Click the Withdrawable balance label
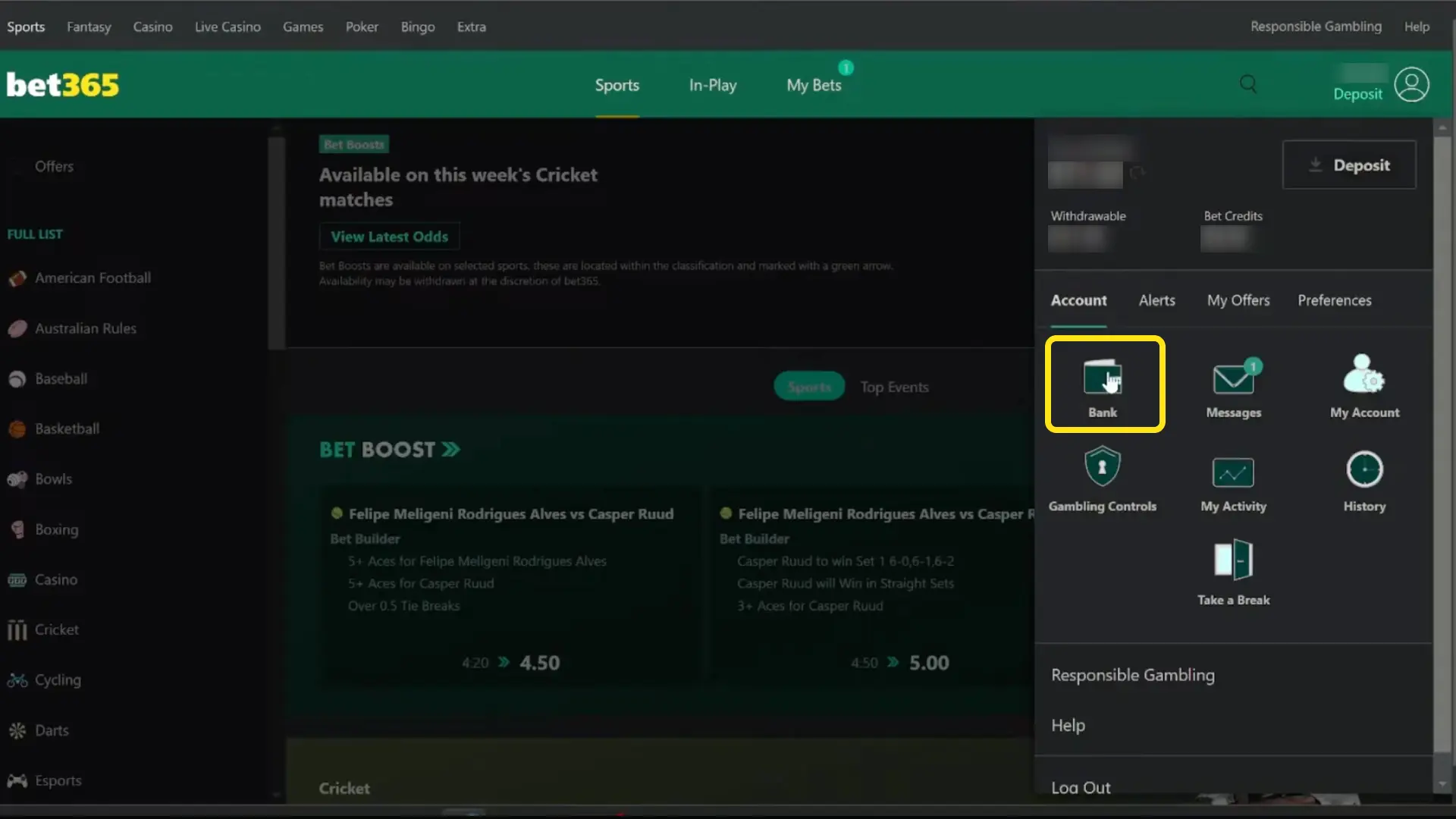This screenshot has width=1456, height=819. (1087, 216)
